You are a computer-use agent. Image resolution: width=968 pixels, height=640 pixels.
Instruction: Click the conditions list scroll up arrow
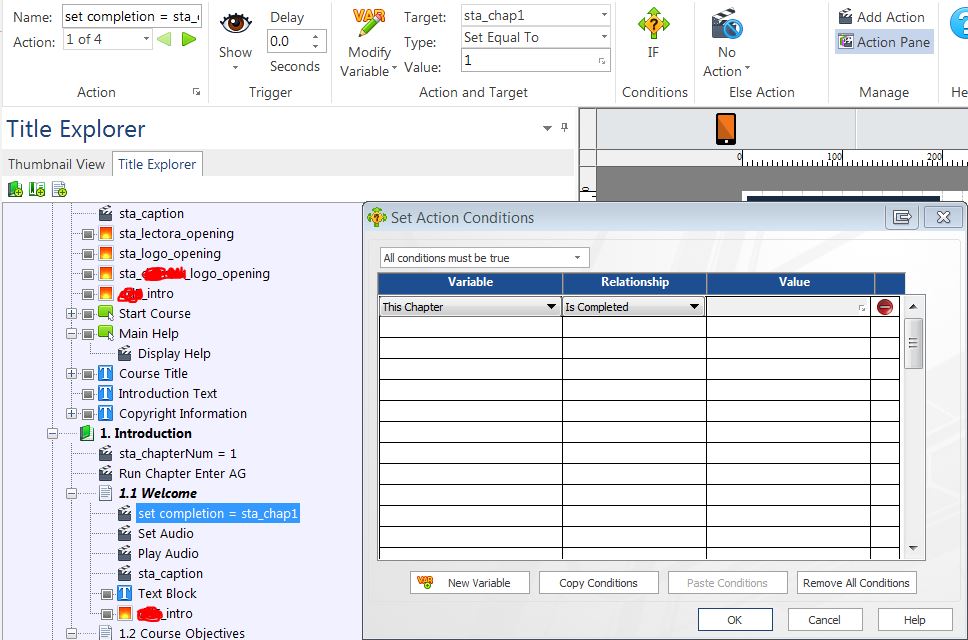tap(913, 307)
